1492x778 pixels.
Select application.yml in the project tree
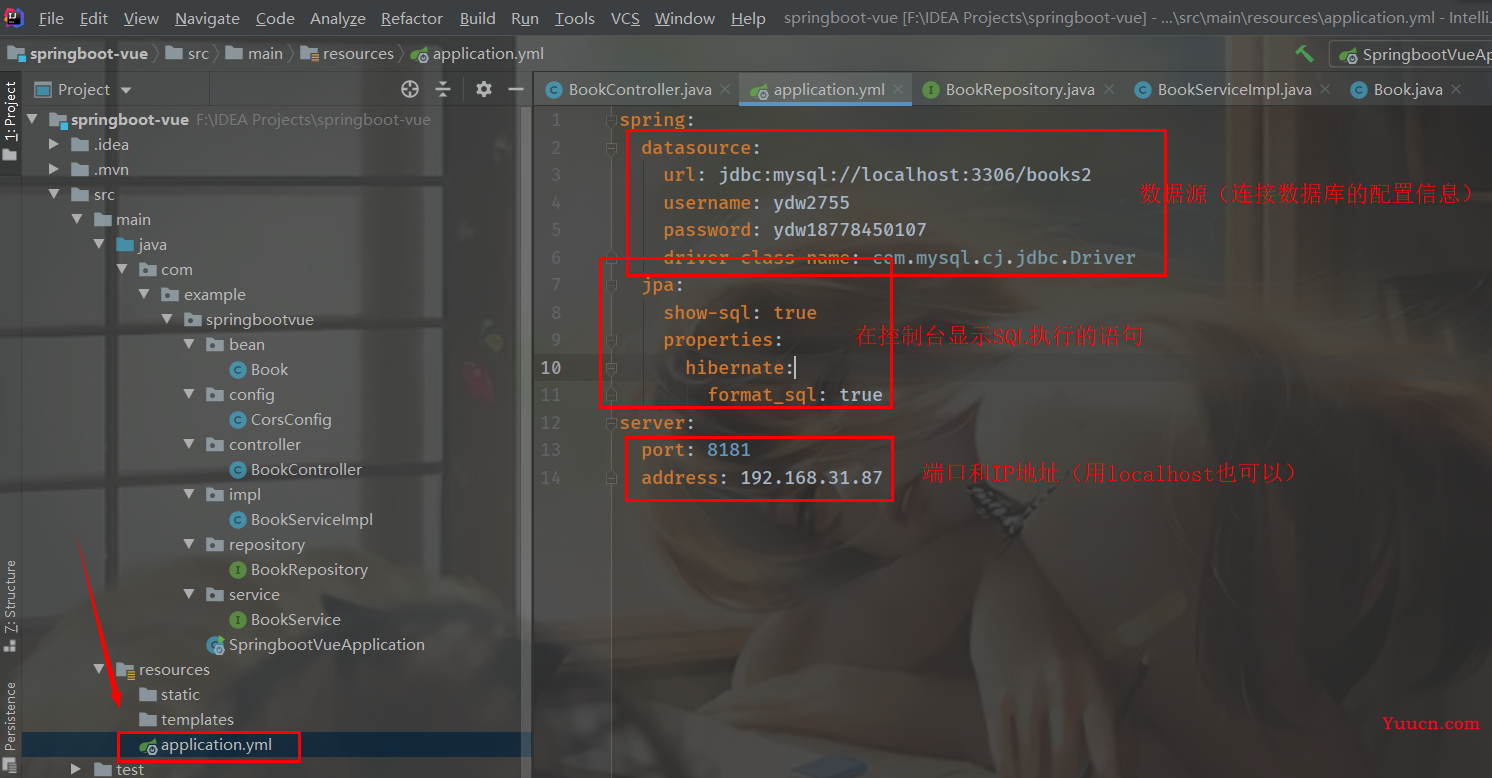click(205, 745)
